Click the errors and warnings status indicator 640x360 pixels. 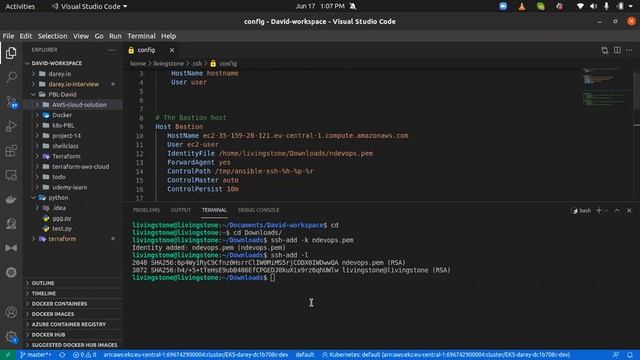tap(84, 355)
